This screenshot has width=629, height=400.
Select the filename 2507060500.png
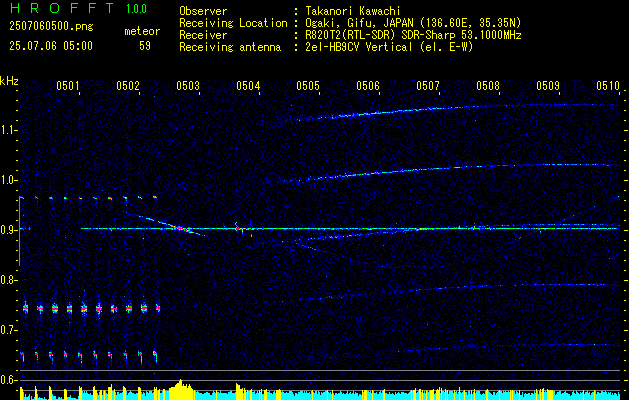51,27
